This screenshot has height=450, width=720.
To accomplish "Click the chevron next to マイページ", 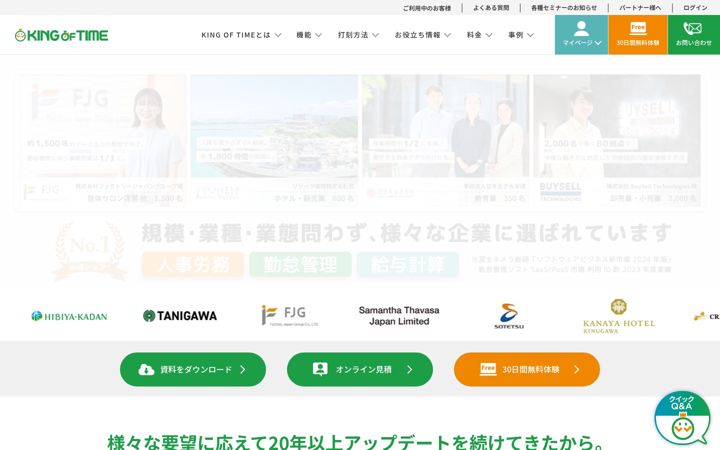I will [x=598, y=43].
